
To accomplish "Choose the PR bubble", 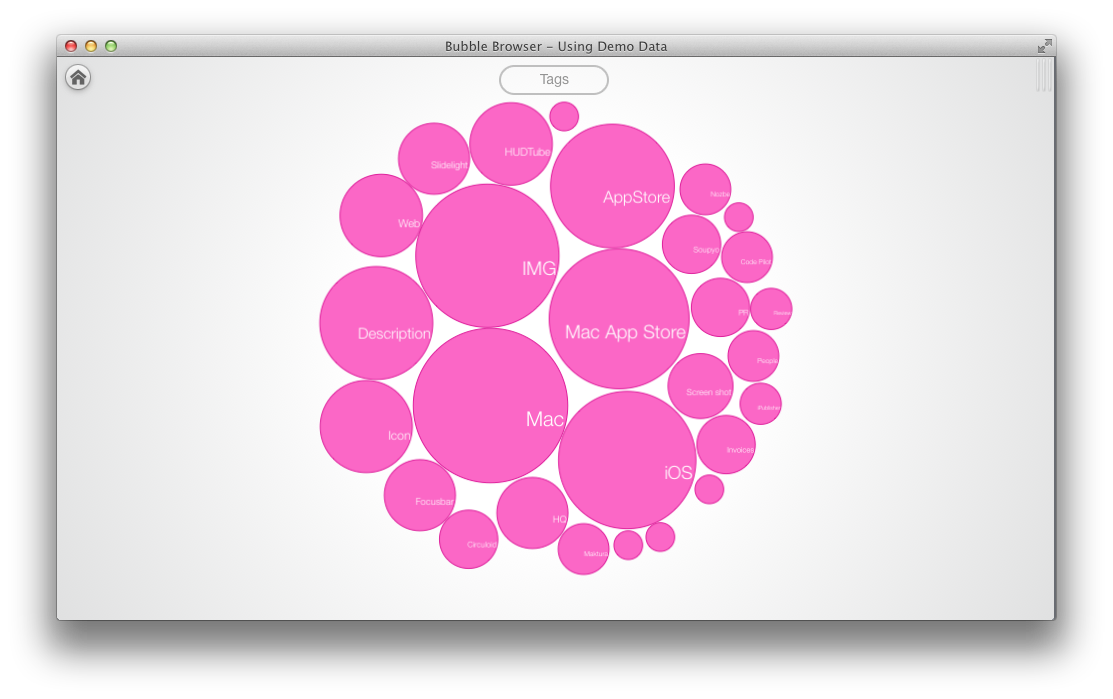I will (720, 307).
